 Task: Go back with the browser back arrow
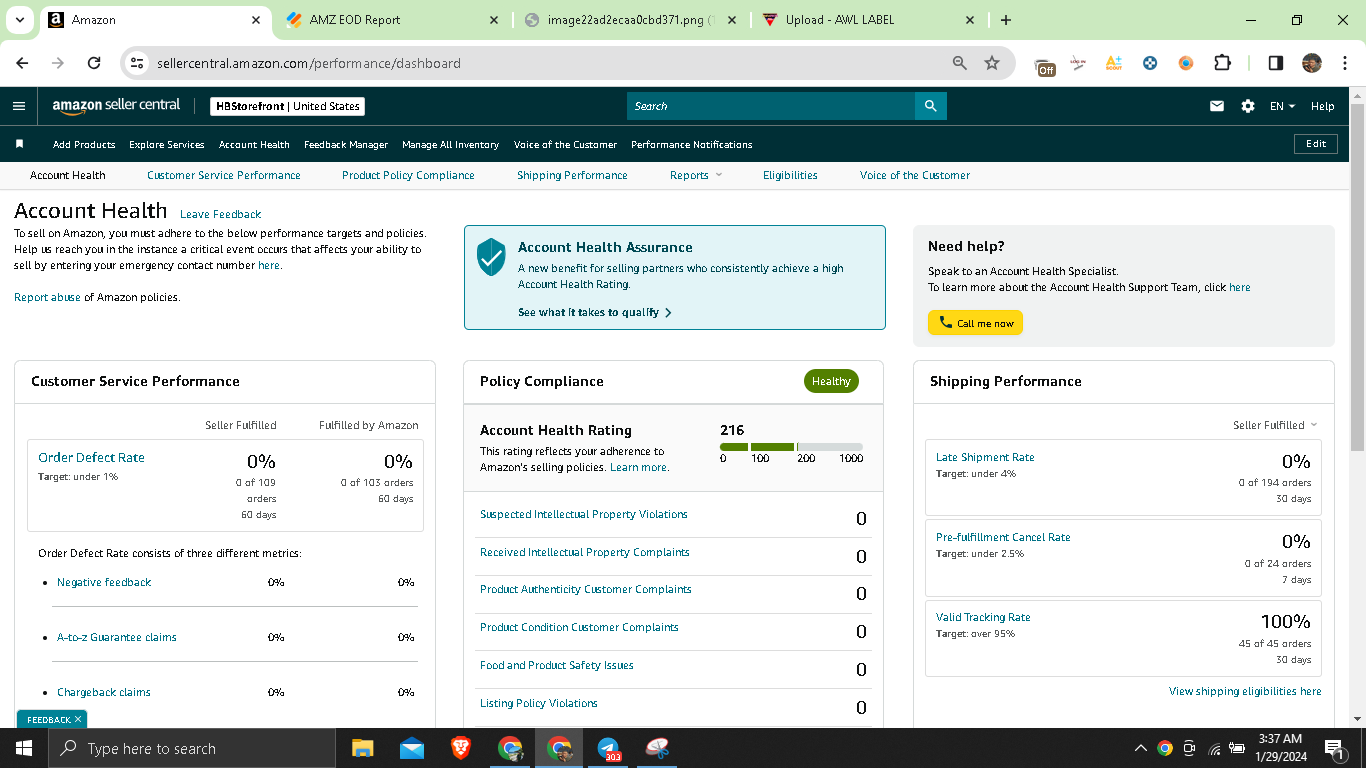pos(23,63)
